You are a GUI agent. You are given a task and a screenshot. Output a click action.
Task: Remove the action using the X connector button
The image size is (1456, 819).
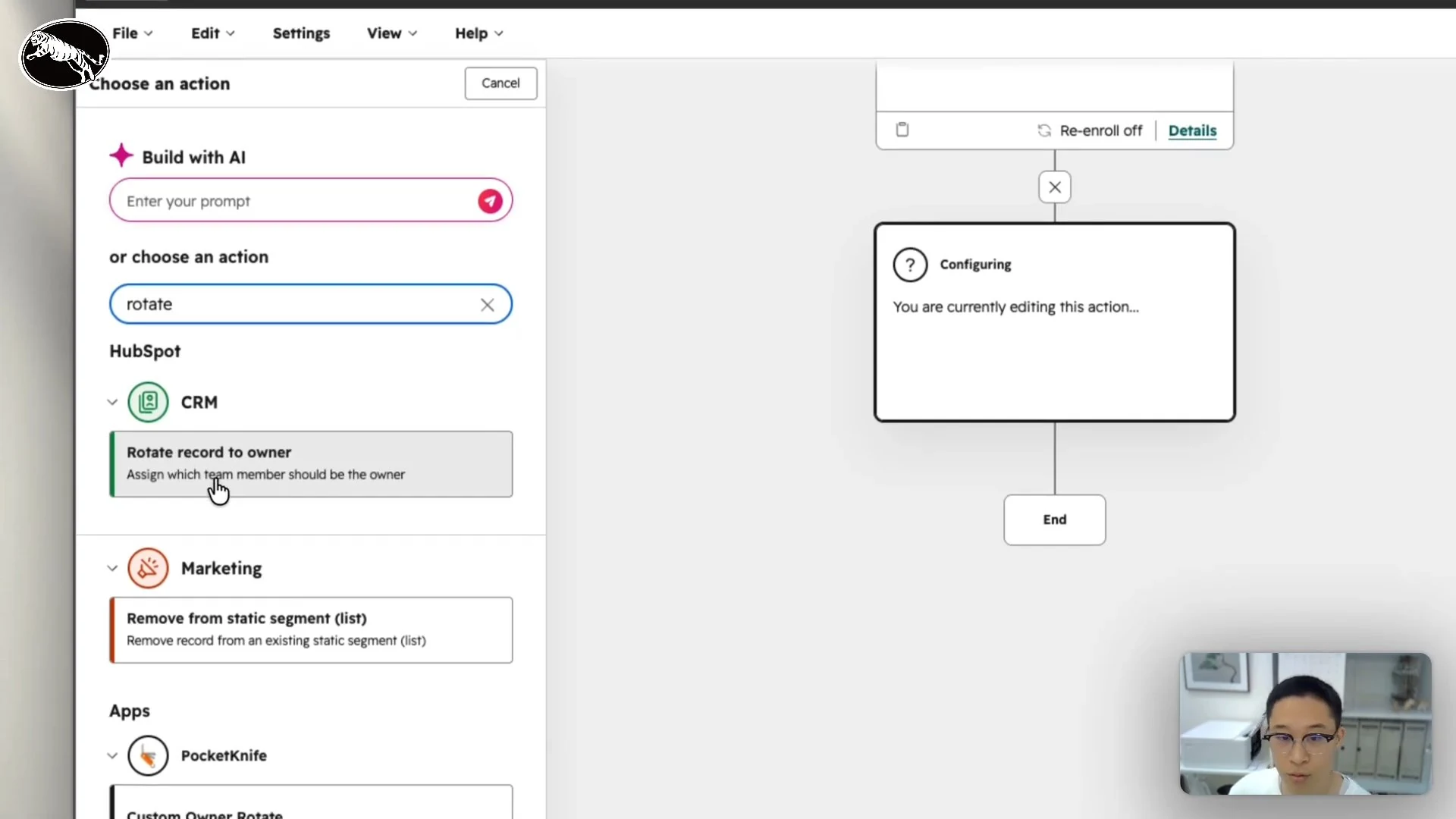pyautogui.click(x=1055, y=187)
